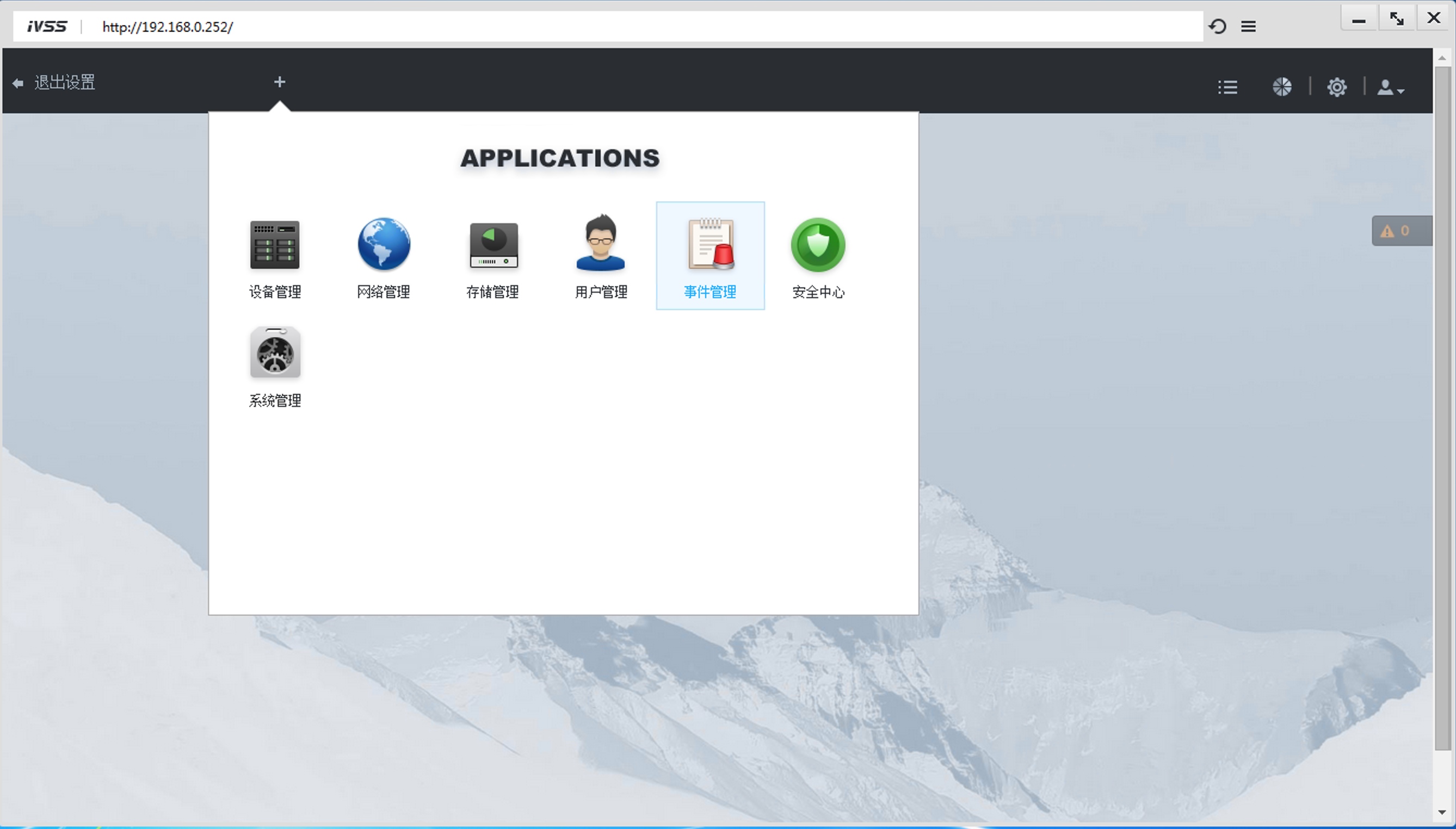
Task: Click 退出设置 to exit settings
Action: tap(64, 83)
